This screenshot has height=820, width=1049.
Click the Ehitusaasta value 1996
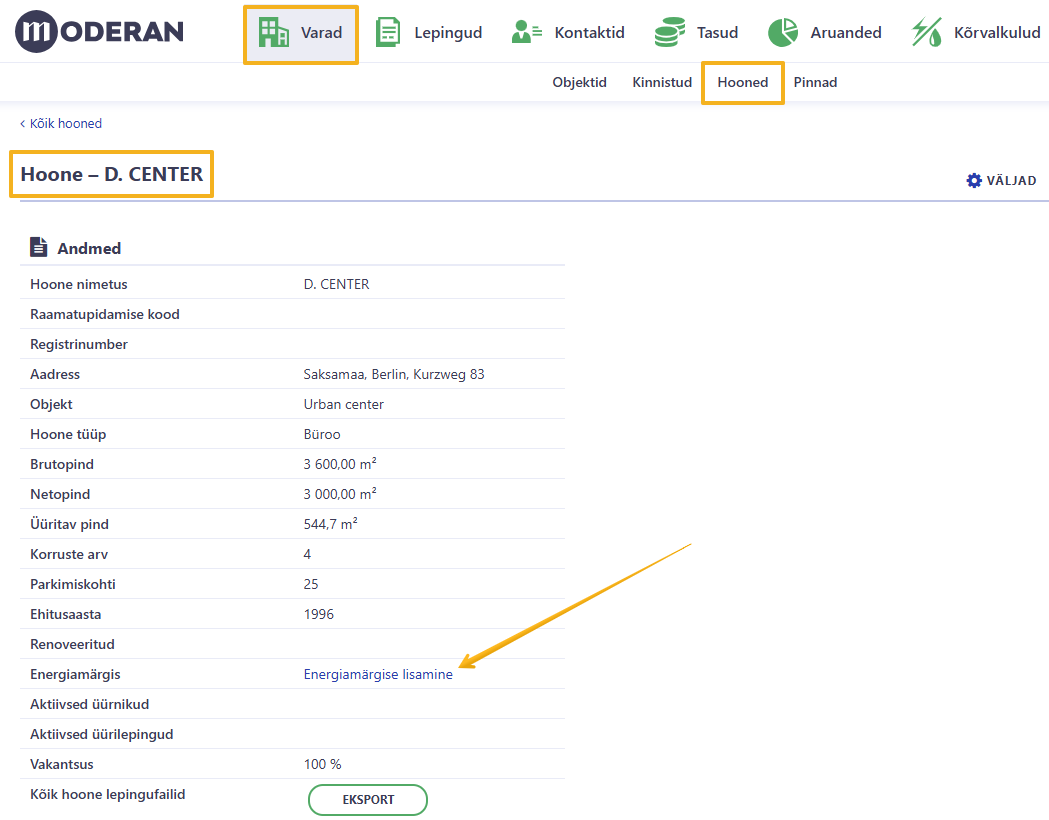(x=318, y=615)
